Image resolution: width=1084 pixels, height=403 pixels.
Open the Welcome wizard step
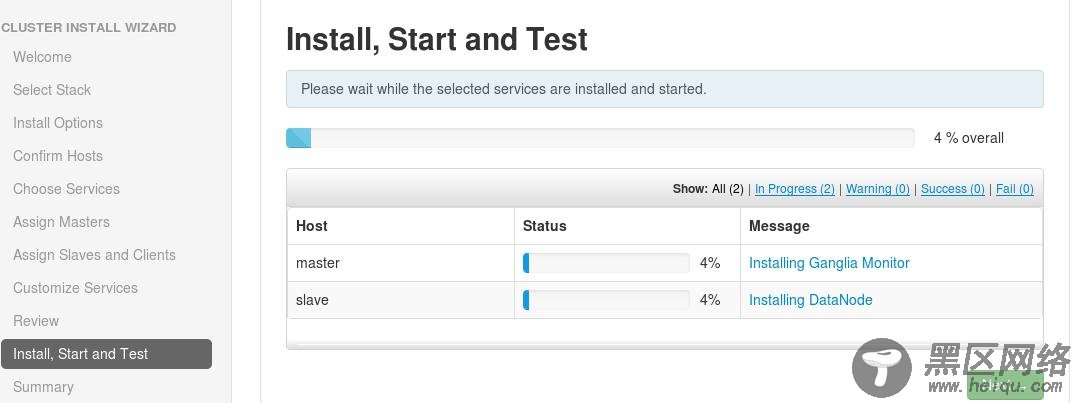coord(42,57)
